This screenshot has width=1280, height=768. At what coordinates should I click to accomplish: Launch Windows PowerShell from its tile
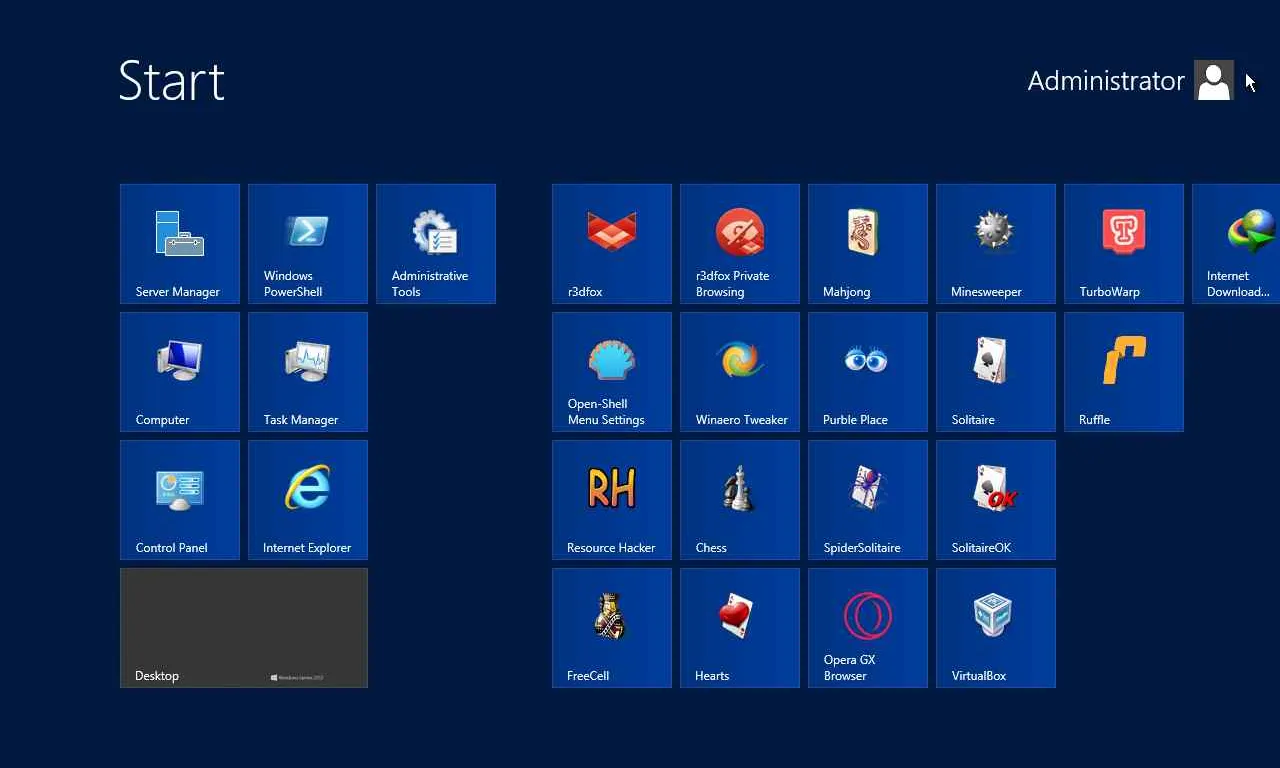click(x=308, y=244)
